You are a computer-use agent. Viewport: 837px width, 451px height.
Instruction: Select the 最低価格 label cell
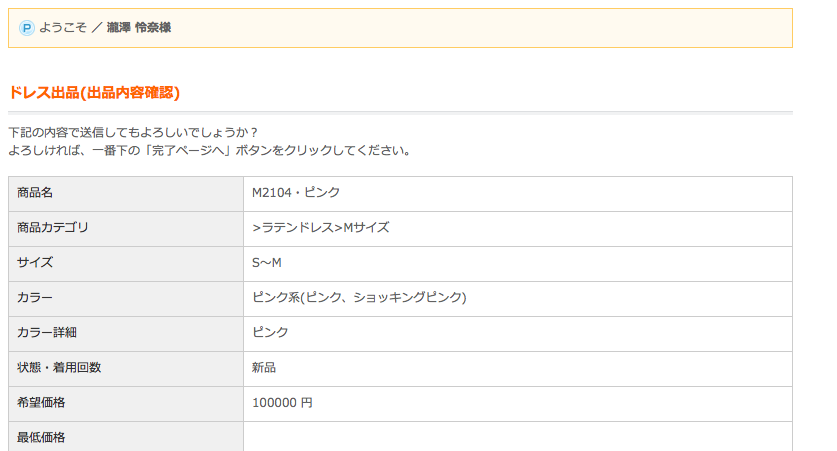(126, 437)
